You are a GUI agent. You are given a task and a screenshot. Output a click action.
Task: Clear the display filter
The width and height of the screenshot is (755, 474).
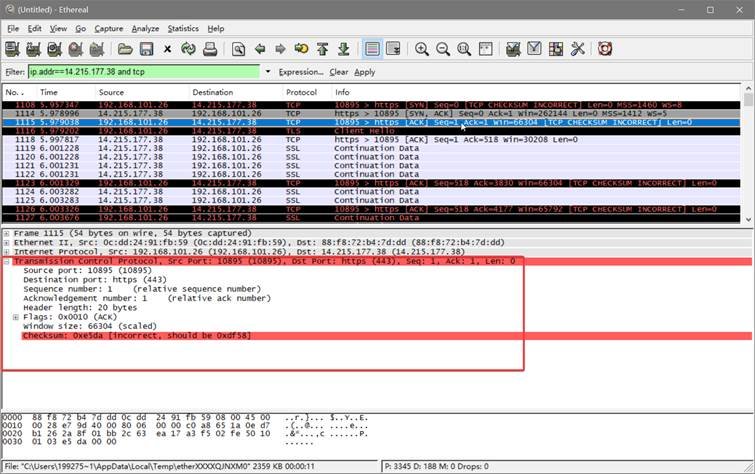[338, 72]
